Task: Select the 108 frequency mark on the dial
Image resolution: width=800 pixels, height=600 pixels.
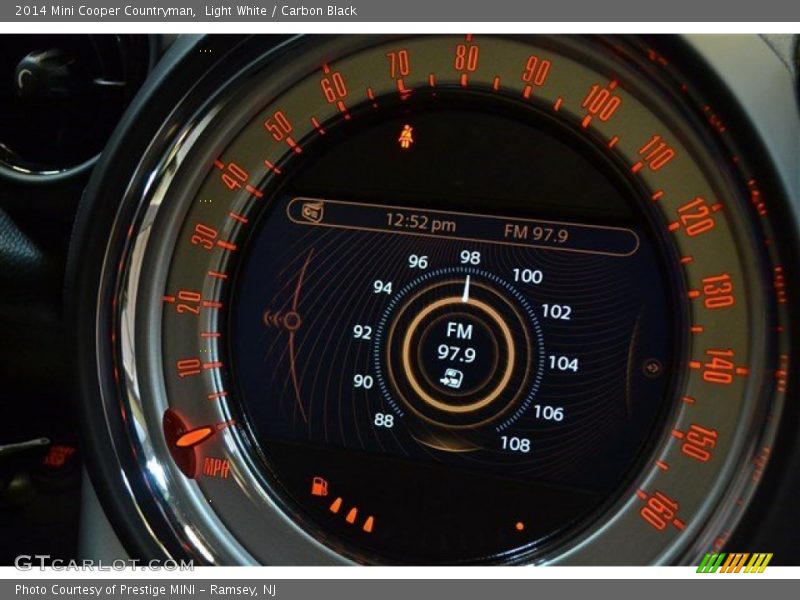Action: [x=515, y=444]
